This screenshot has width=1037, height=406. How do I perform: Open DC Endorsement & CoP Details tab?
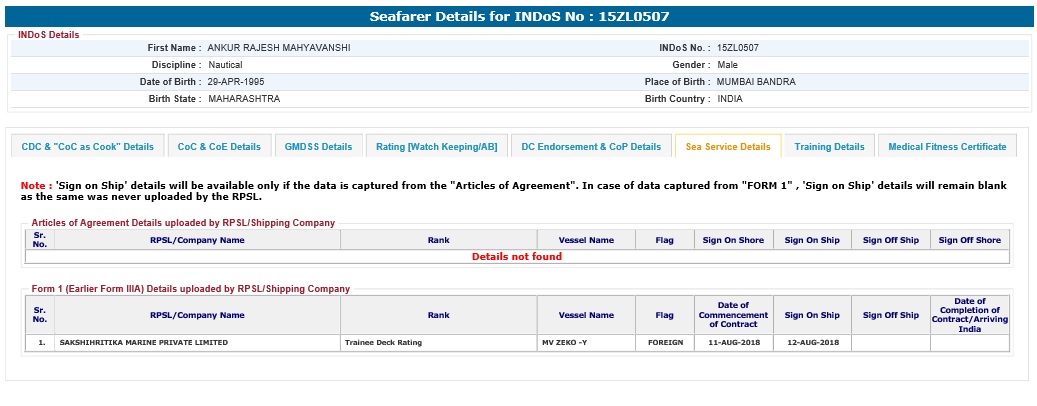pos(591,147)
